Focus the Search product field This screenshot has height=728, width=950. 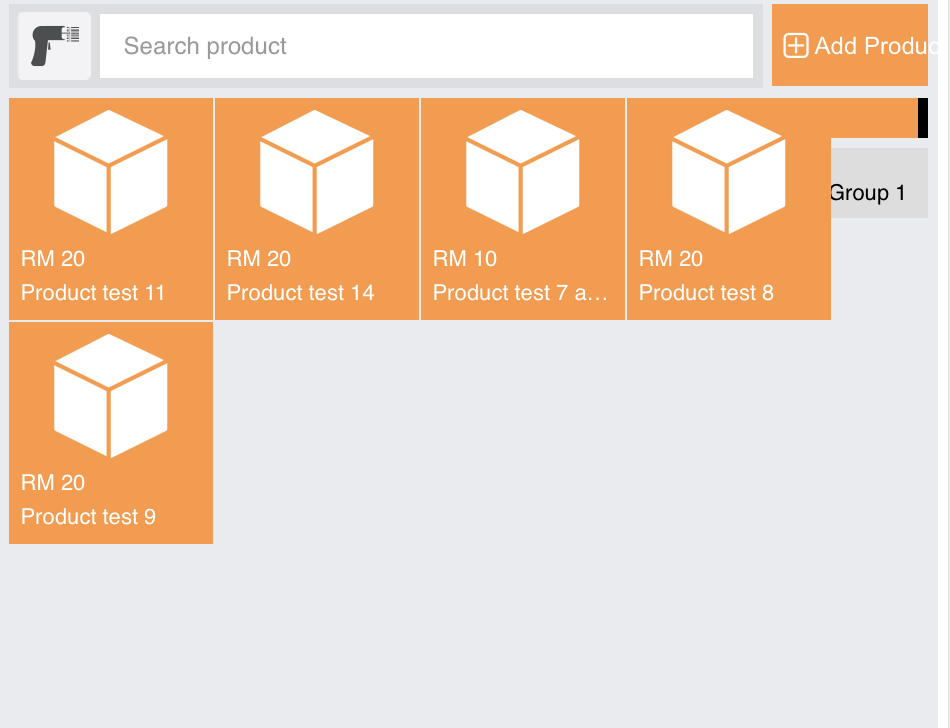(426, 46)
